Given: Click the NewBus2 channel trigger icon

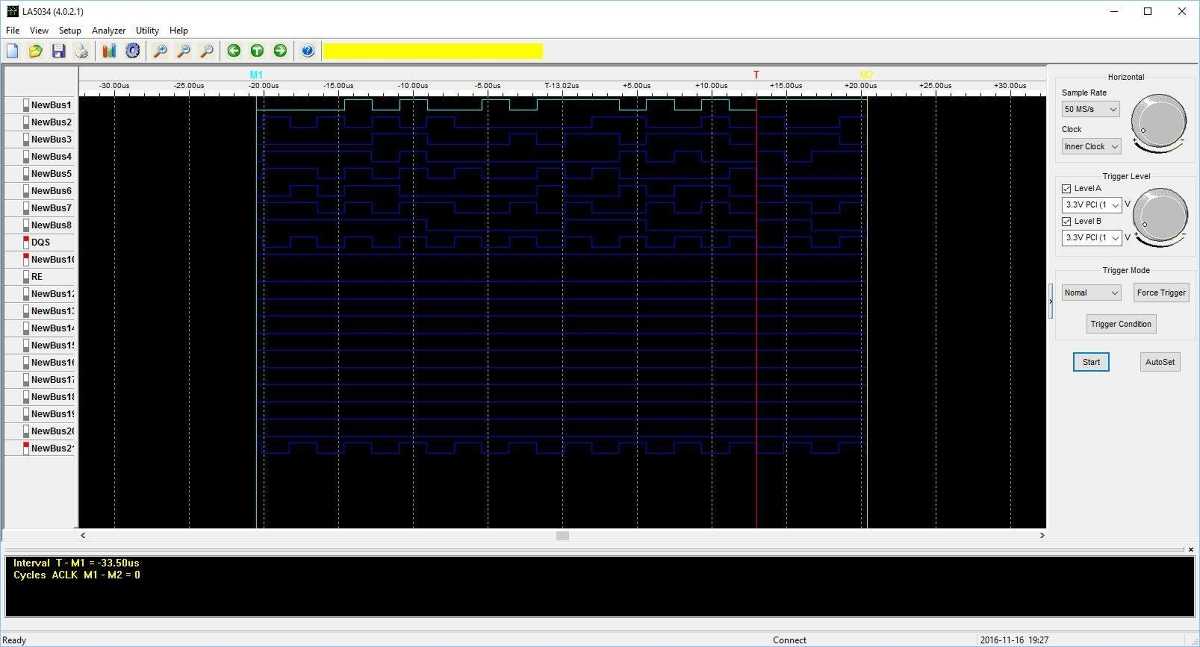Looking at the screenshot, I should tap(26, 122).
